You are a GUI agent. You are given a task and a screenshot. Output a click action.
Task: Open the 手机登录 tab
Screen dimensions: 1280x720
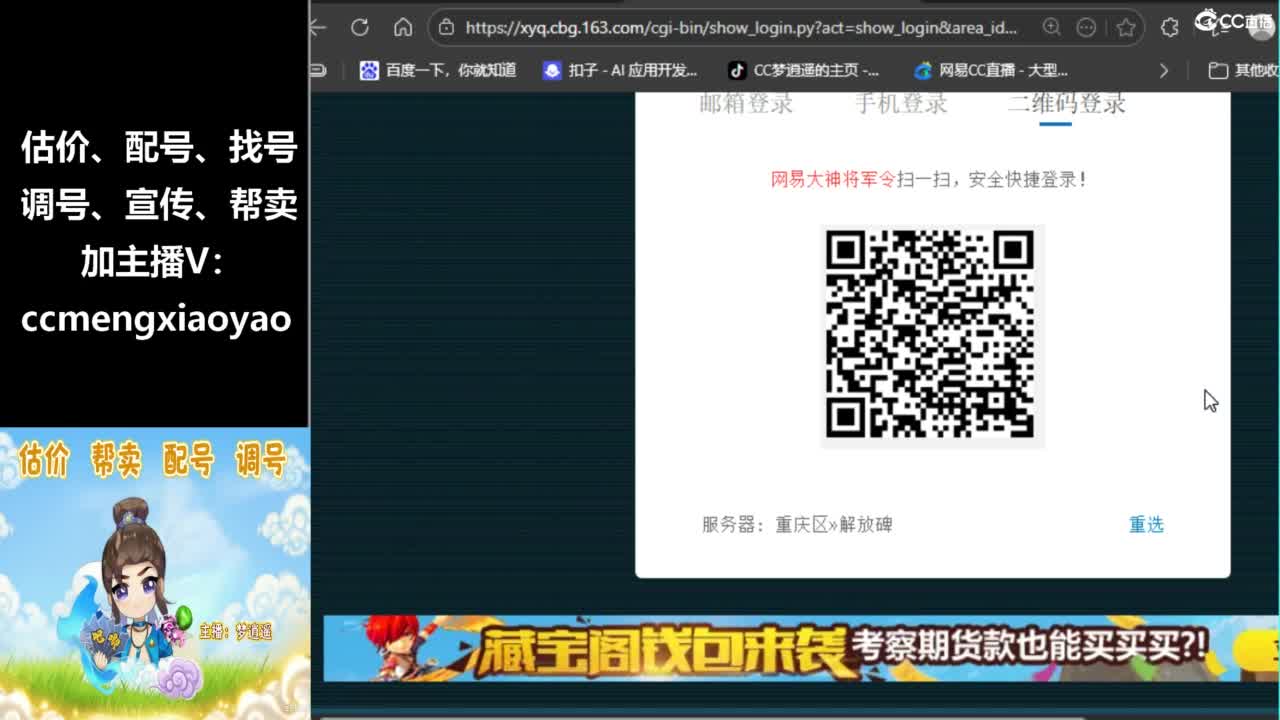(899, 102)
